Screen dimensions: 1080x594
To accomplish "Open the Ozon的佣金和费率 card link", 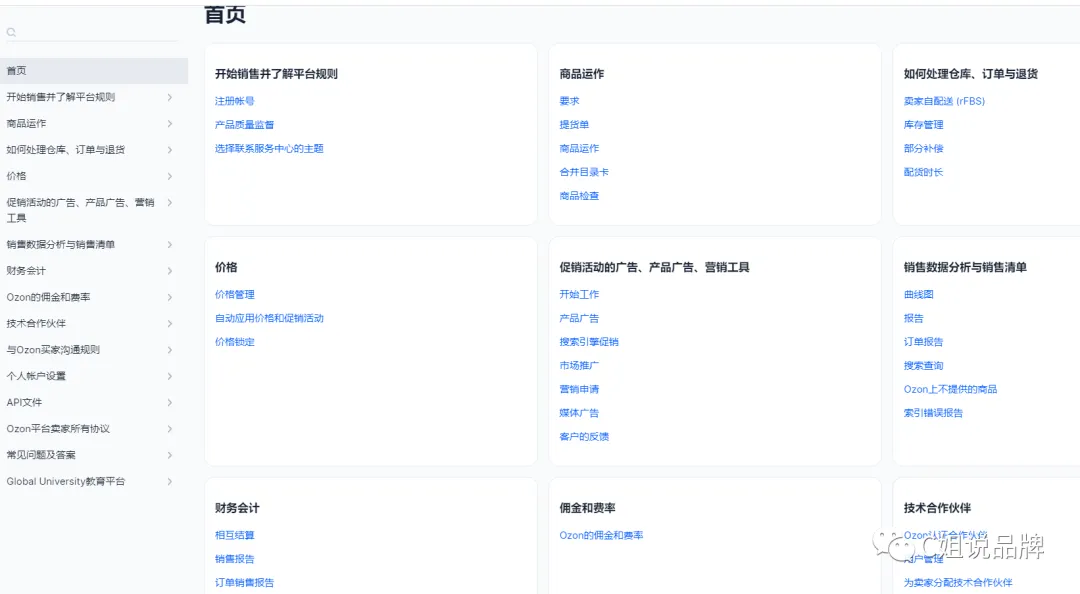I will tap(601, 535).
